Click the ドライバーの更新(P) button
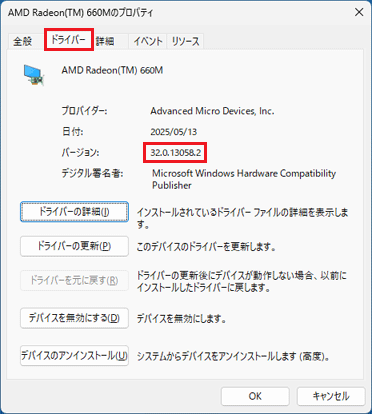 (x=74, y=246)
